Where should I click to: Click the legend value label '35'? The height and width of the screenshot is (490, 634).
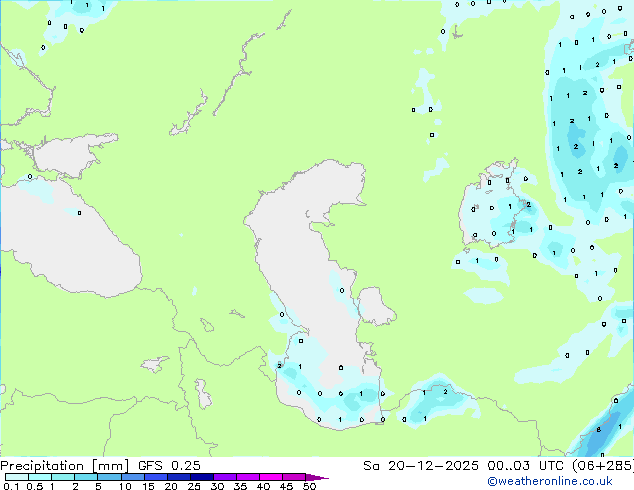coord(240,486)
